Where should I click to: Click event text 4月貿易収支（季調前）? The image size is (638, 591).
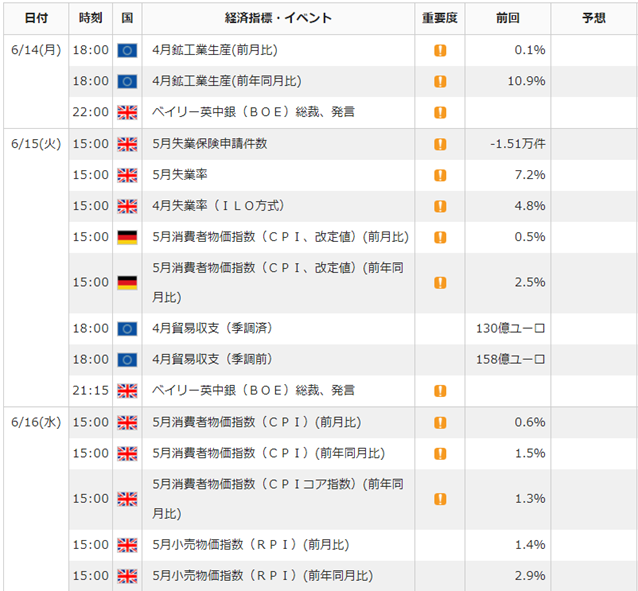(212, 359)
